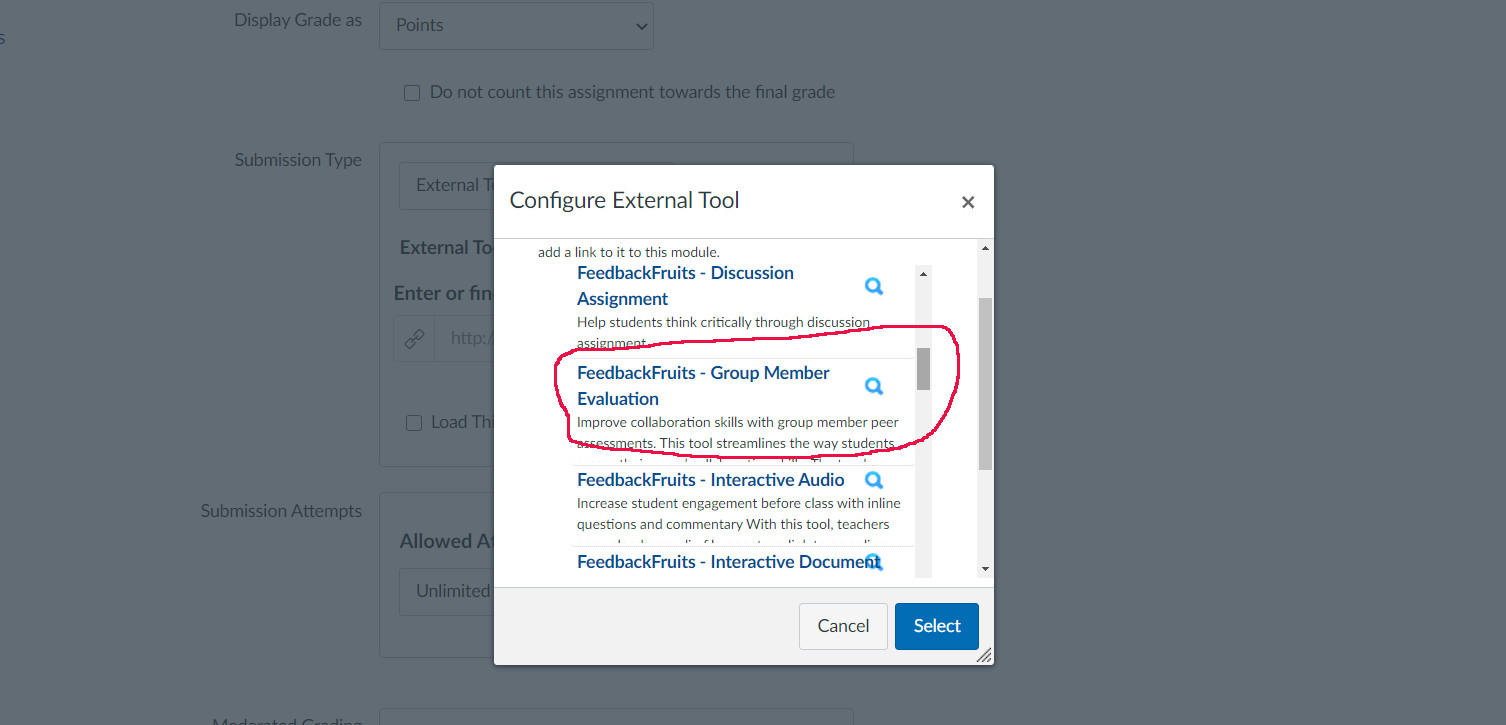Image resolution: width=1506 pixels, height=725 pixels.
Task: Open the Display Grade as dropdown
Action: point(516,26)
